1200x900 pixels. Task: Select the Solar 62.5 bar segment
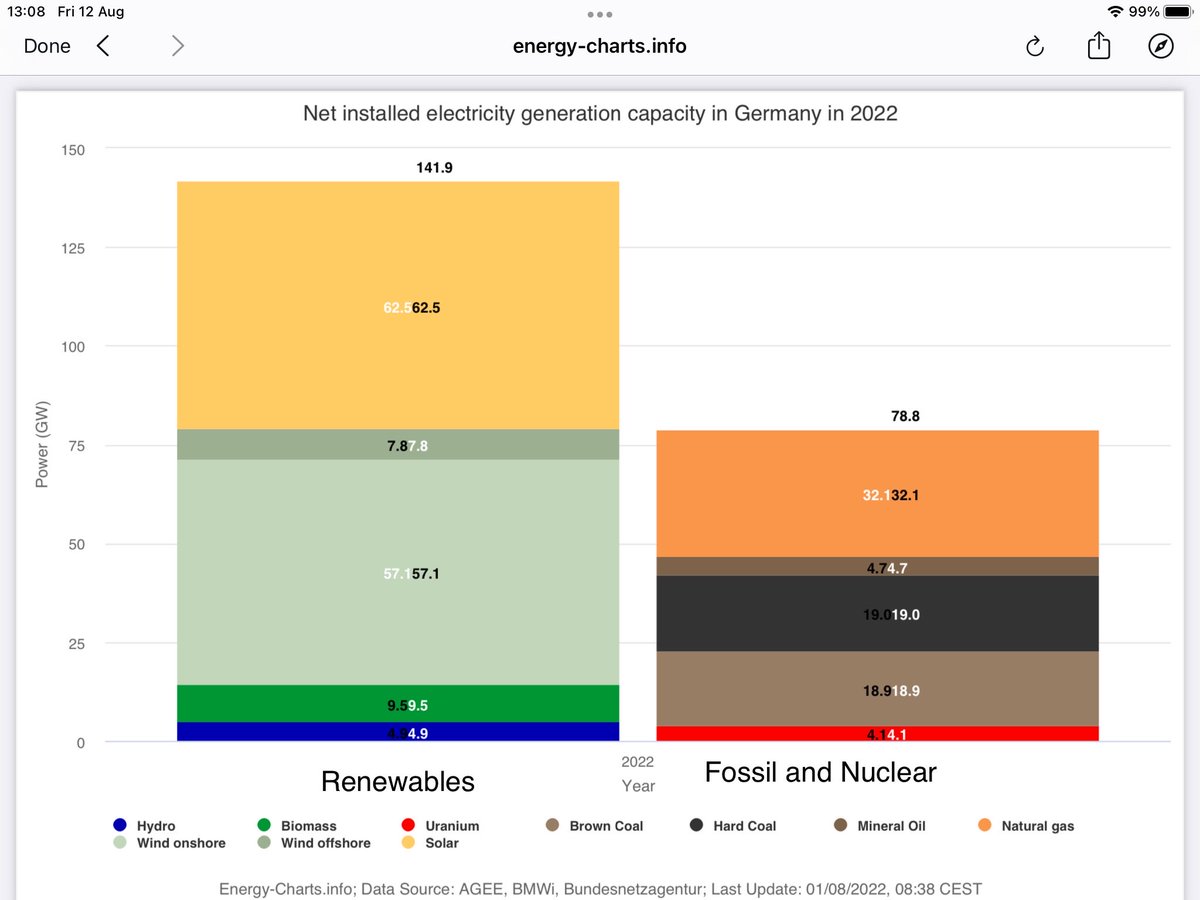tap(398, 305)
